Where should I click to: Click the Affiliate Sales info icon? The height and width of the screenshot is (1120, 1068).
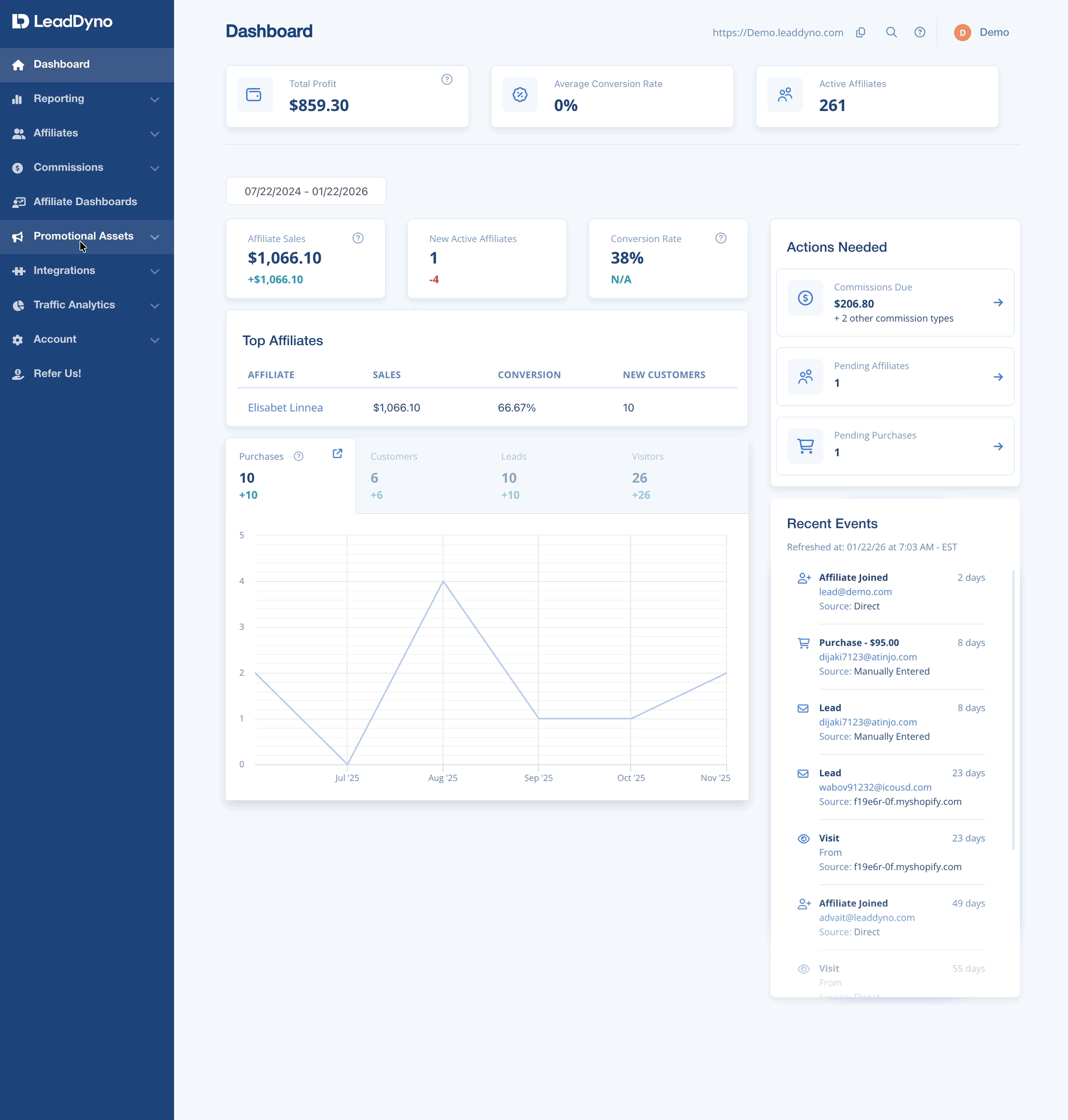coord(357,238)
